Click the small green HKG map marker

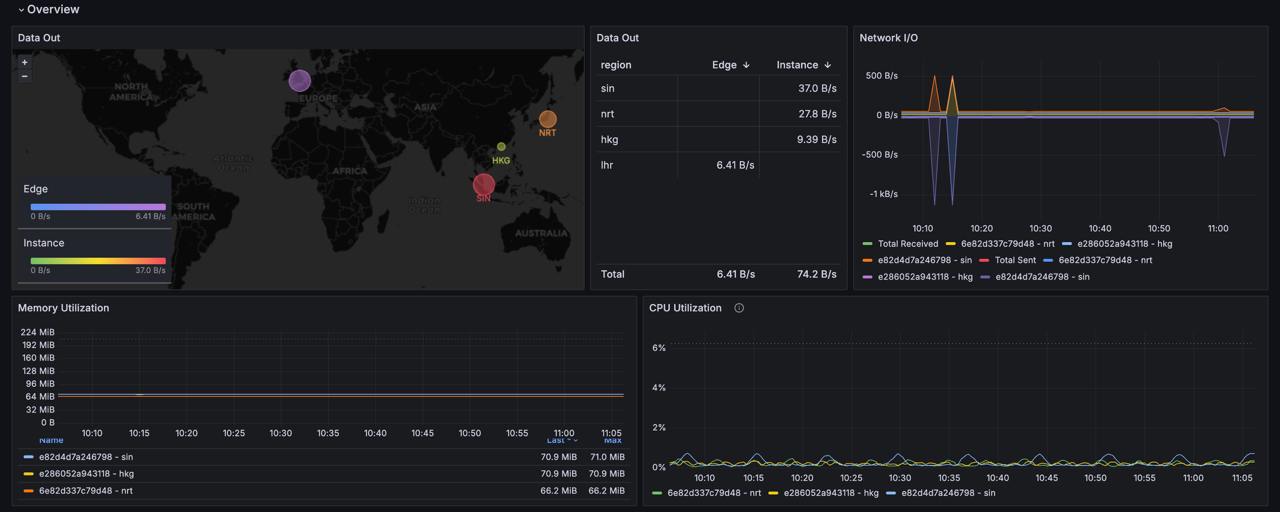coord(501,147)
